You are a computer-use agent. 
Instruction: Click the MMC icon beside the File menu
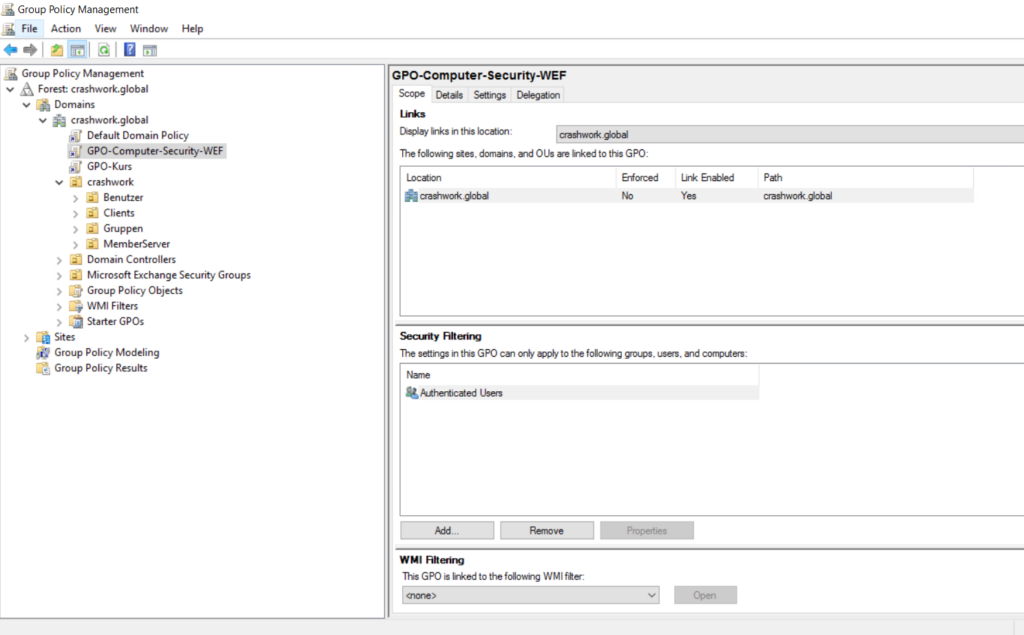(x=8, y=29)
